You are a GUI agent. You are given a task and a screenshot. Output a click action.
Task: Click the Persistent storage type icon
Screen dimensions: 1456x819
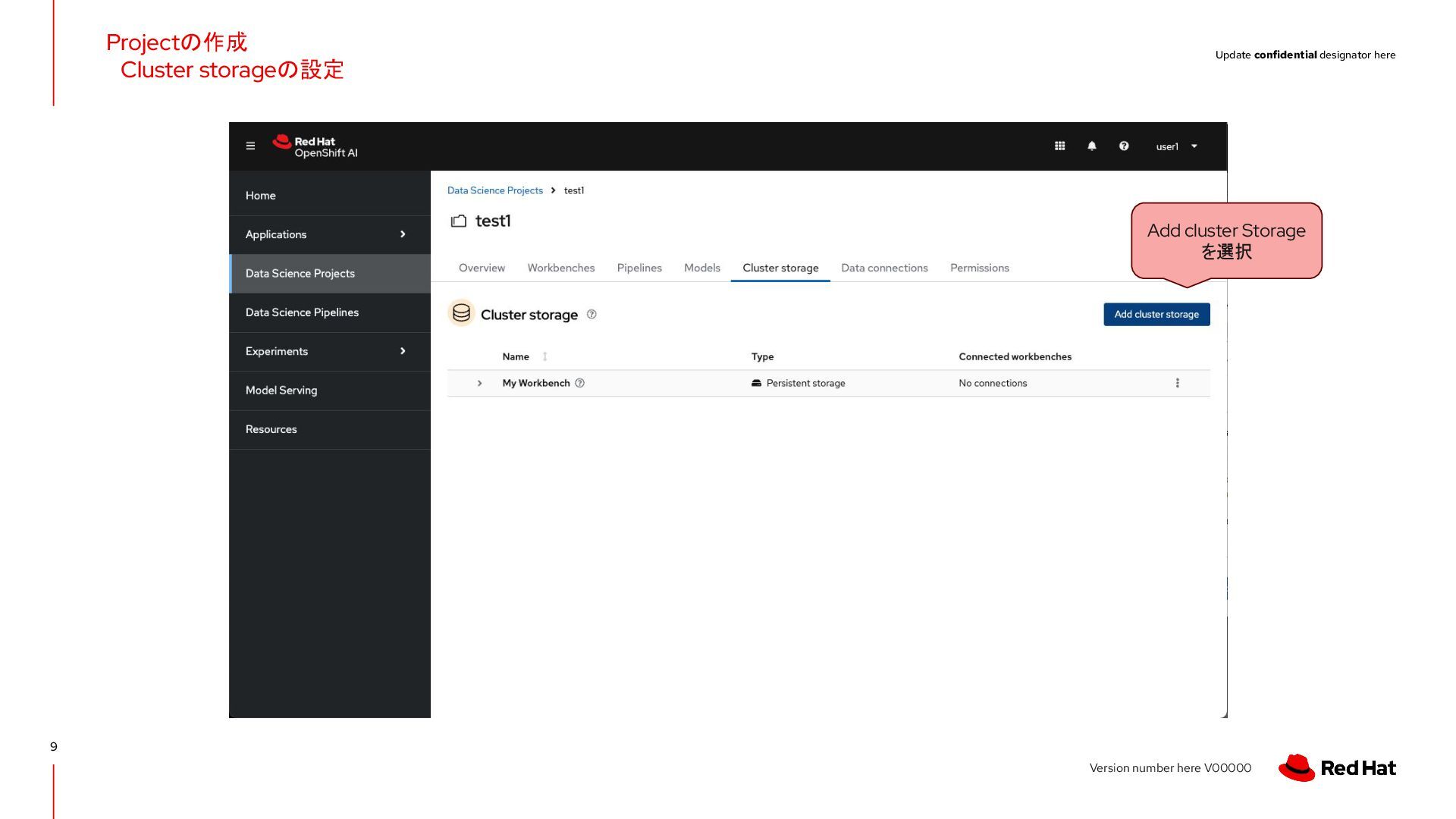pos(756,383)
